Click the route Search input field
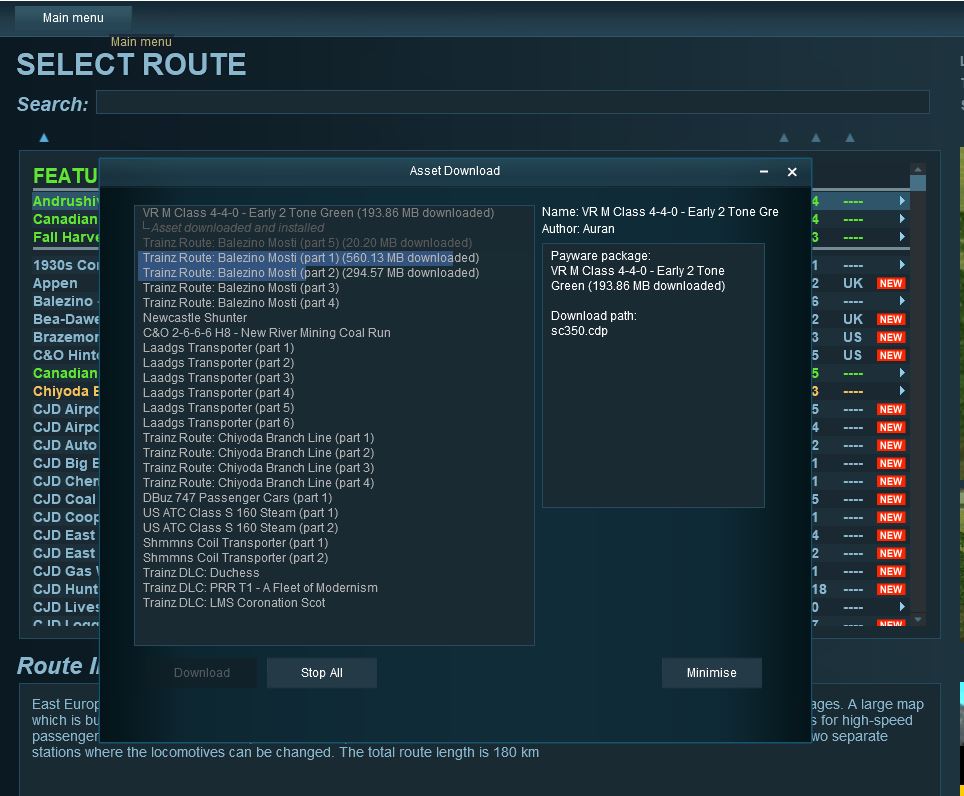964x796 pixels. tap(512, 102)
